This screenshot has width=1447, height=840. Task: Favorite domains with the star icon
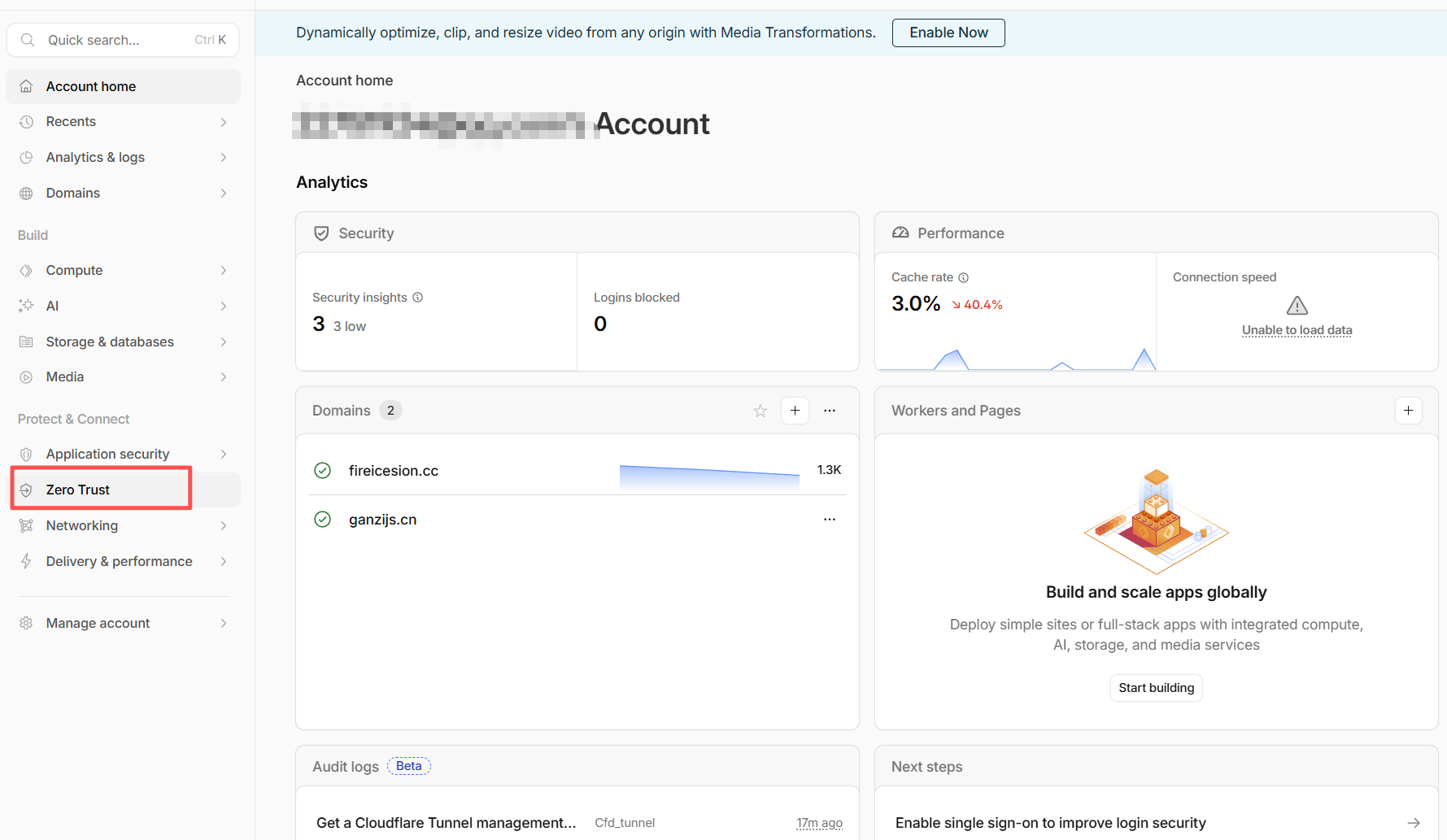[x=761, y=411]
